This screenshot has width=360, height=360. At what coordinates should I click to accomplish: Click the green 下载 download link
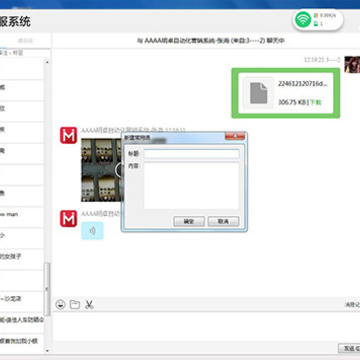315,102
